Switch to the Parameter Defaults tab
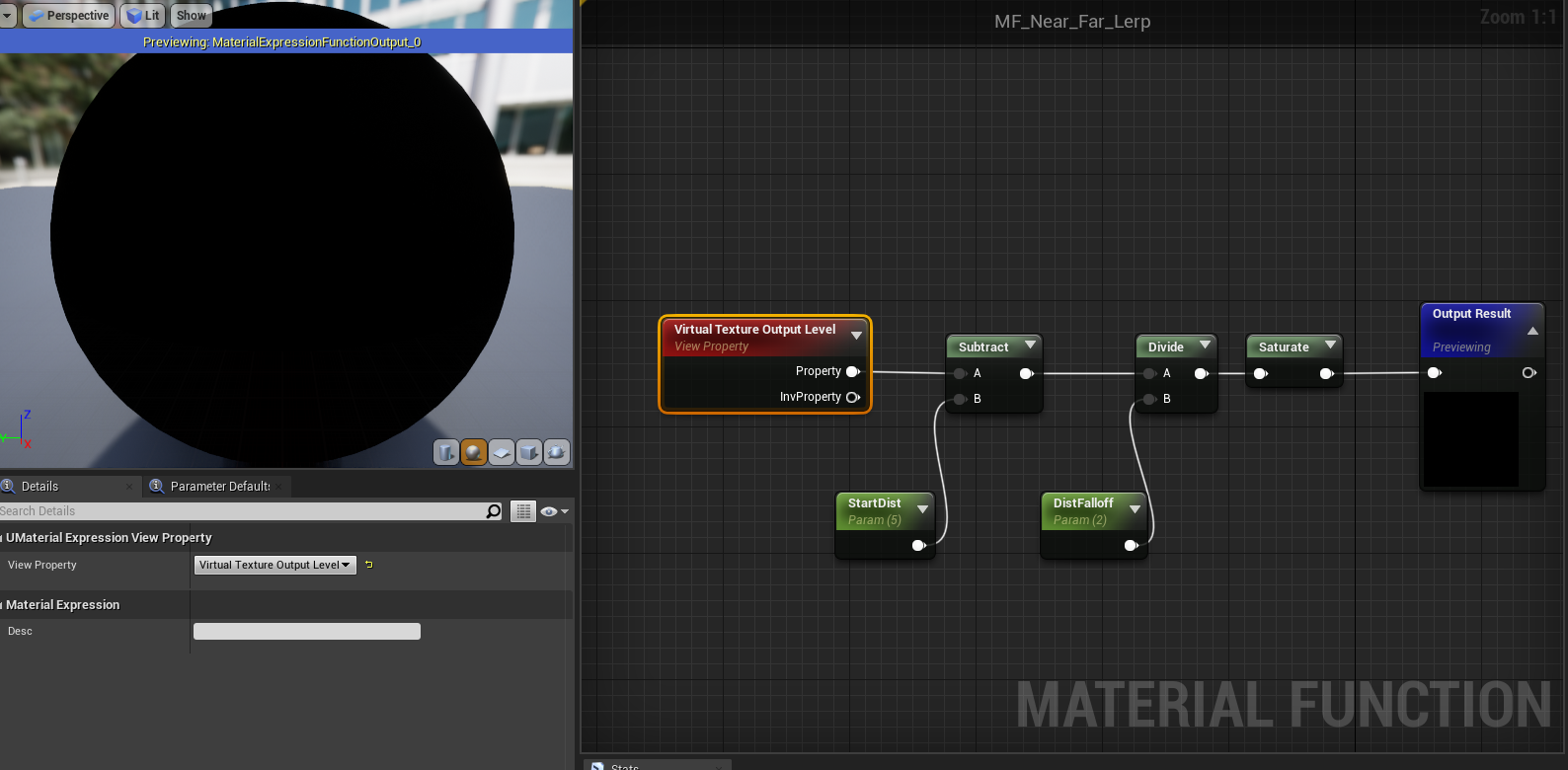This screenshot has width=1568, height=770. (219, 486)
